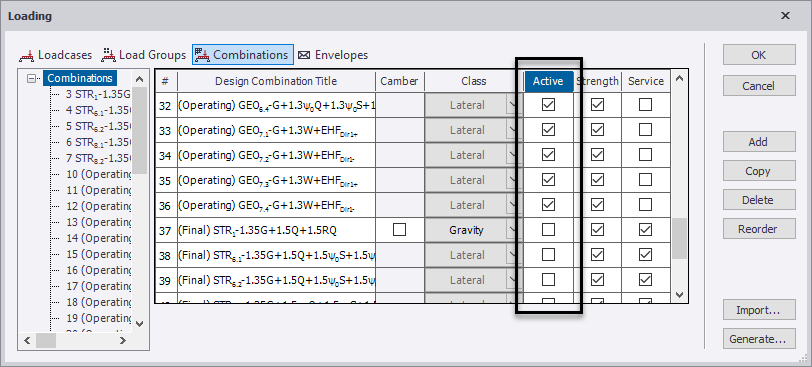Click the Cancel button
Viewport: 812px width, 367px height.
759,86
